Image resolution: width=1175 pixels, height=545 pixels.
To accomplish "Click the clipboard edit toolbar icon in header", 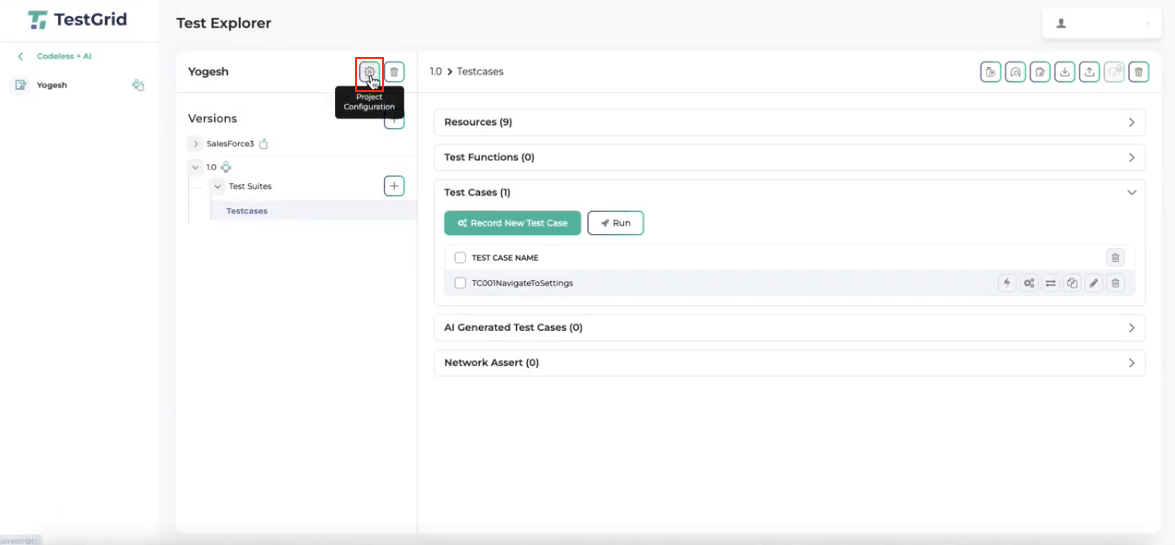I will [1040, 72].
